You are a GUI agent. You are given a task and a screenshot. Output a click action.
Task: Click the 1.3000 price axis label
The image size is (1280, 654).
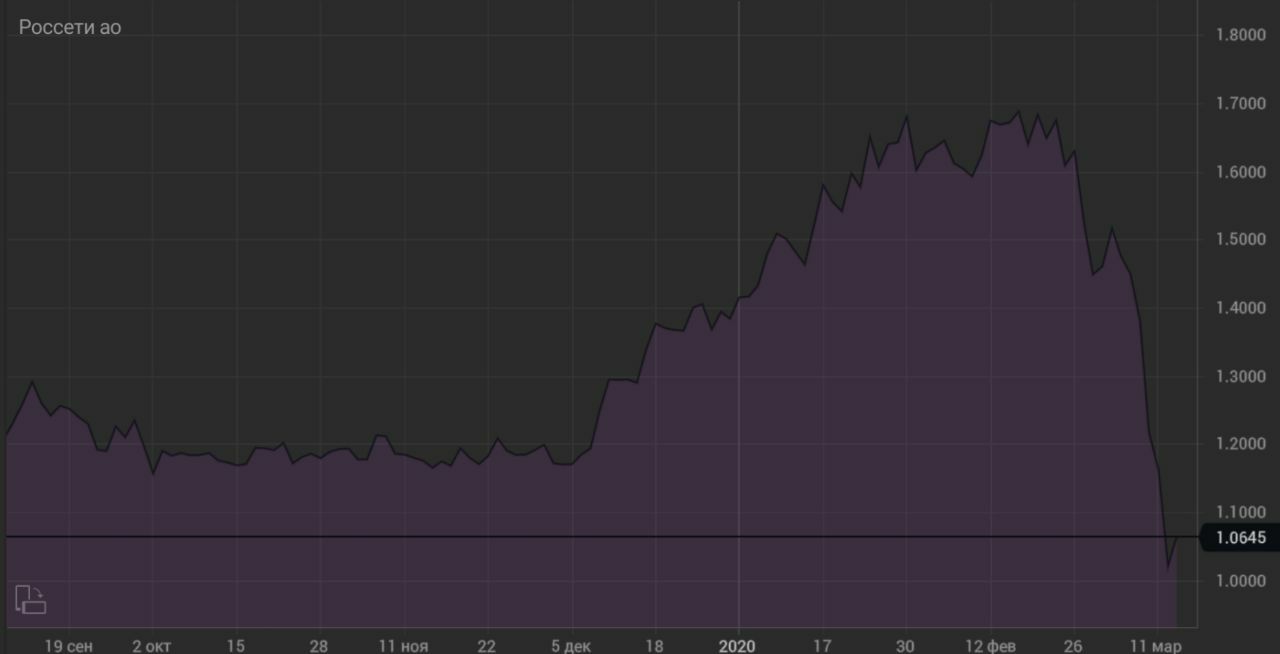coord(1241,376)
